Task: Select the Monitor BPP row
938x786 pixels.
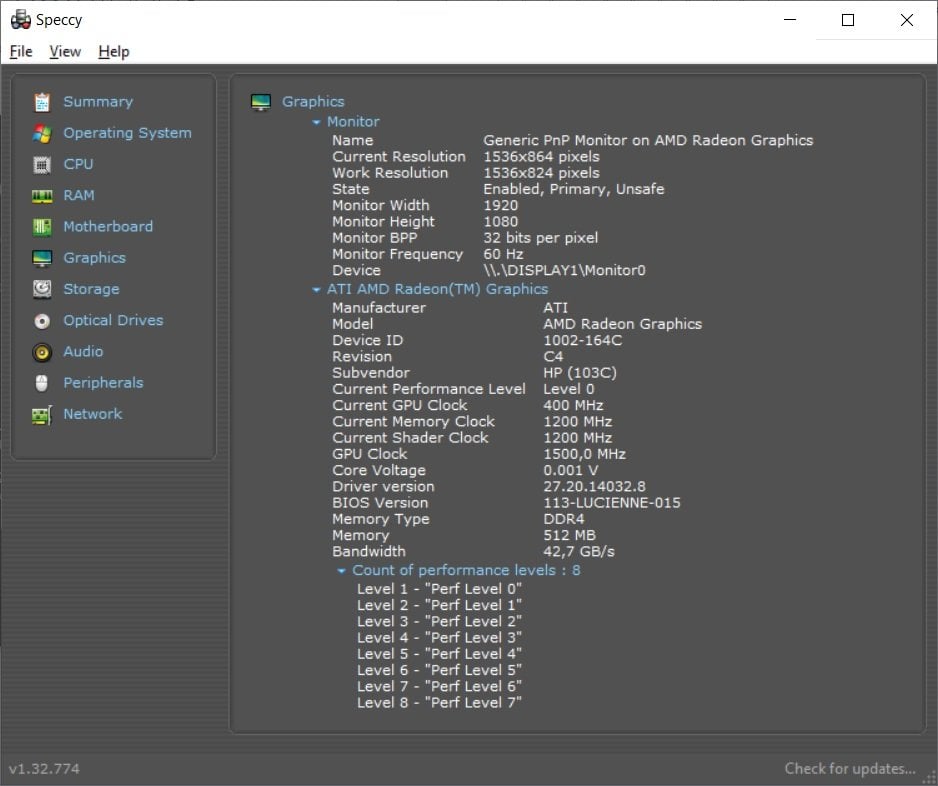Action: click(x=465, y=237)
